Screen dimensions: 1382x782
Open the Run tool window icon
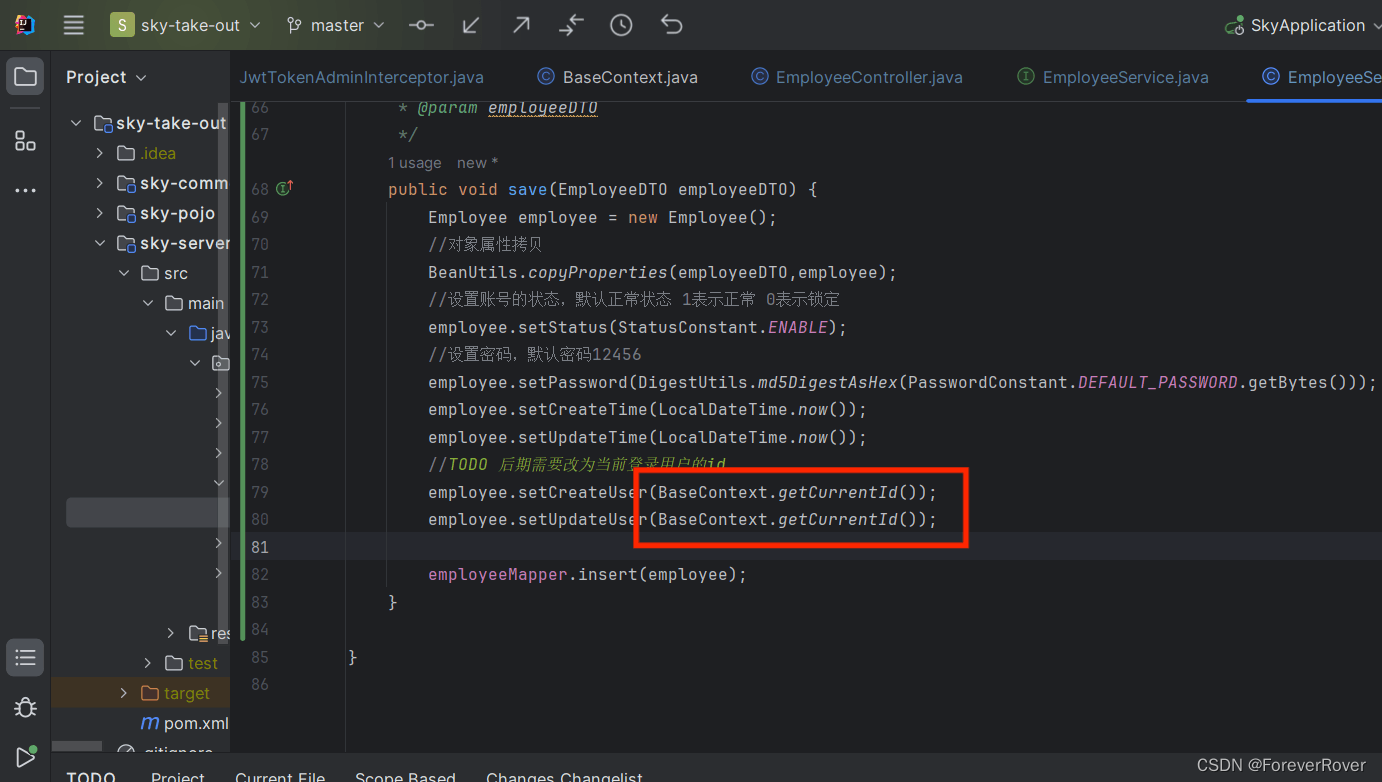pyautogui.click(x=25, y=757)
